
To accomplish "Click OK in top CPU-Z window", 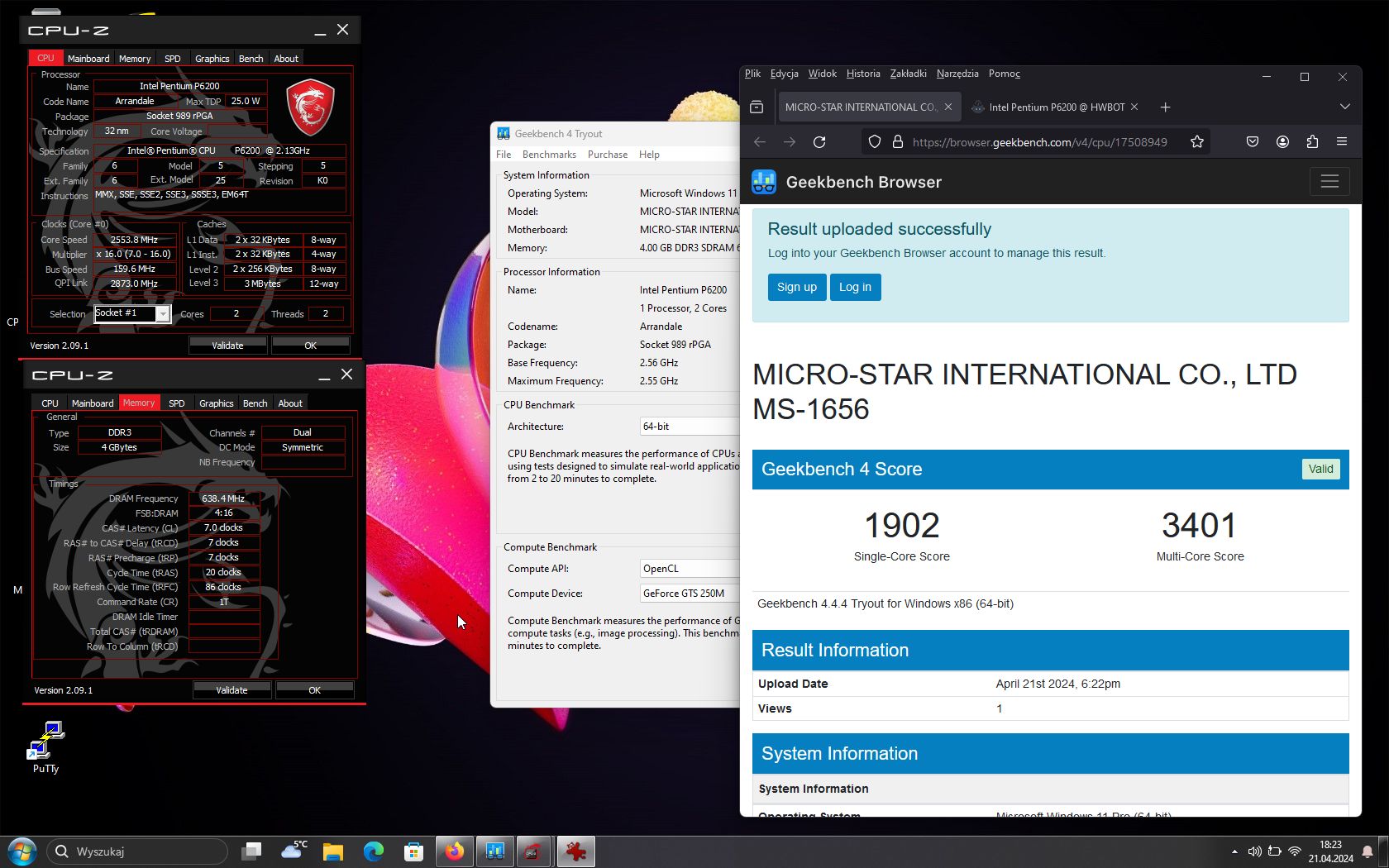I will coord(310,346).
